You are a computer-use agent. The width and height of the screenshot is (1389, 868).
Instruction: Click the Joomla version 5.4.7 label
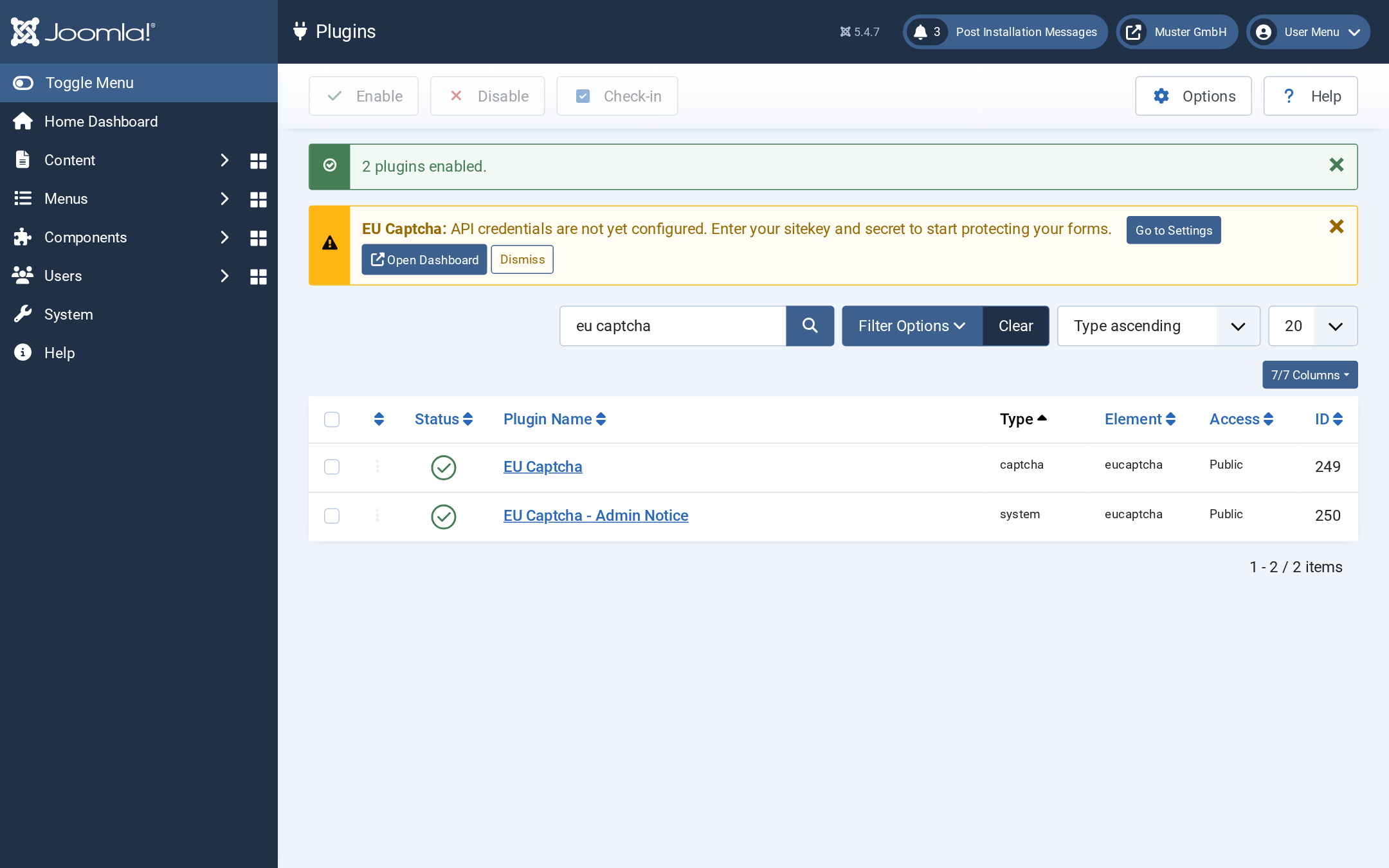(x=860, y=32)
